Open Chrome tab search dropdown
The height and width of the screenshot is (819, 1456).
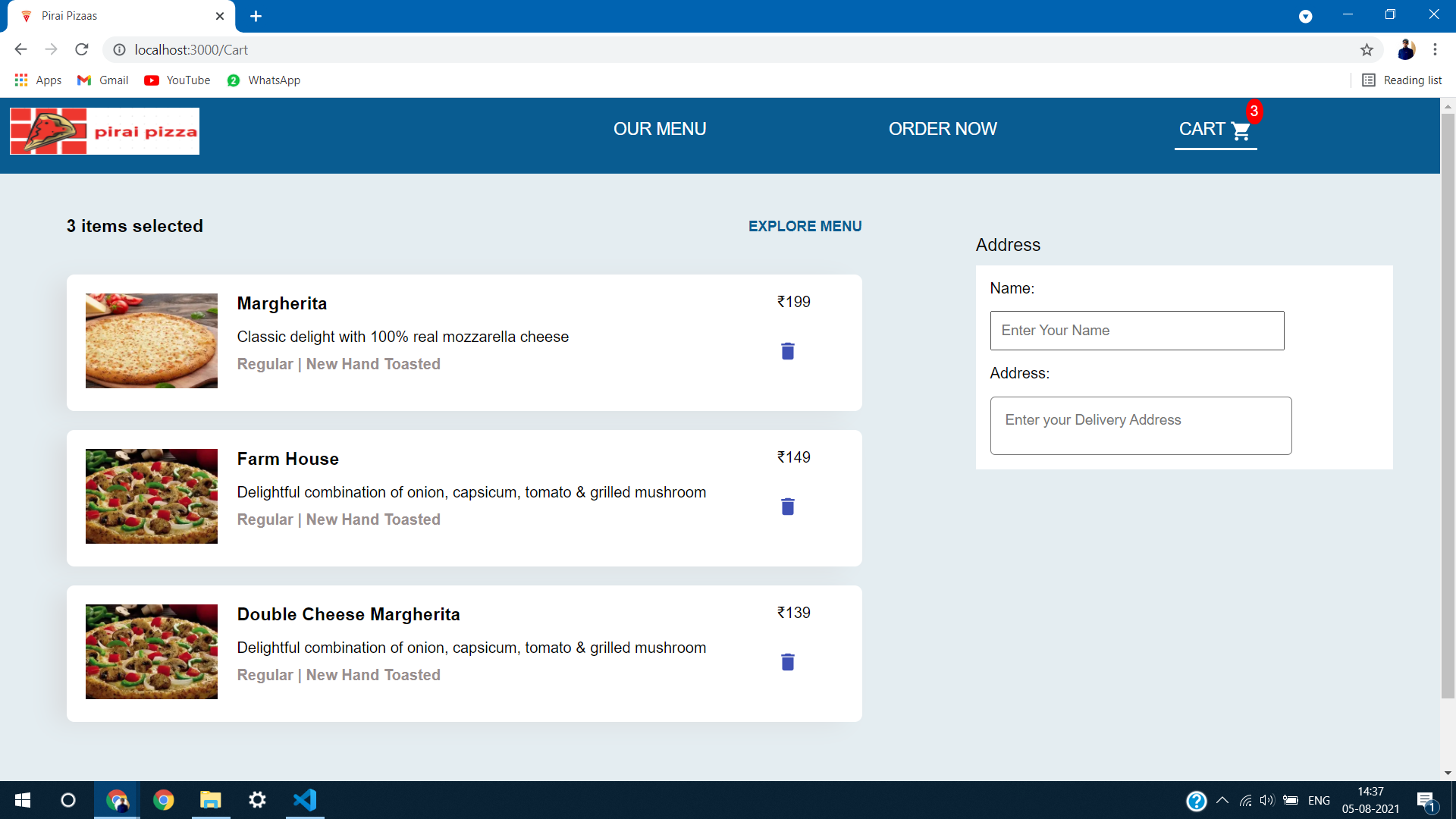1305,16
